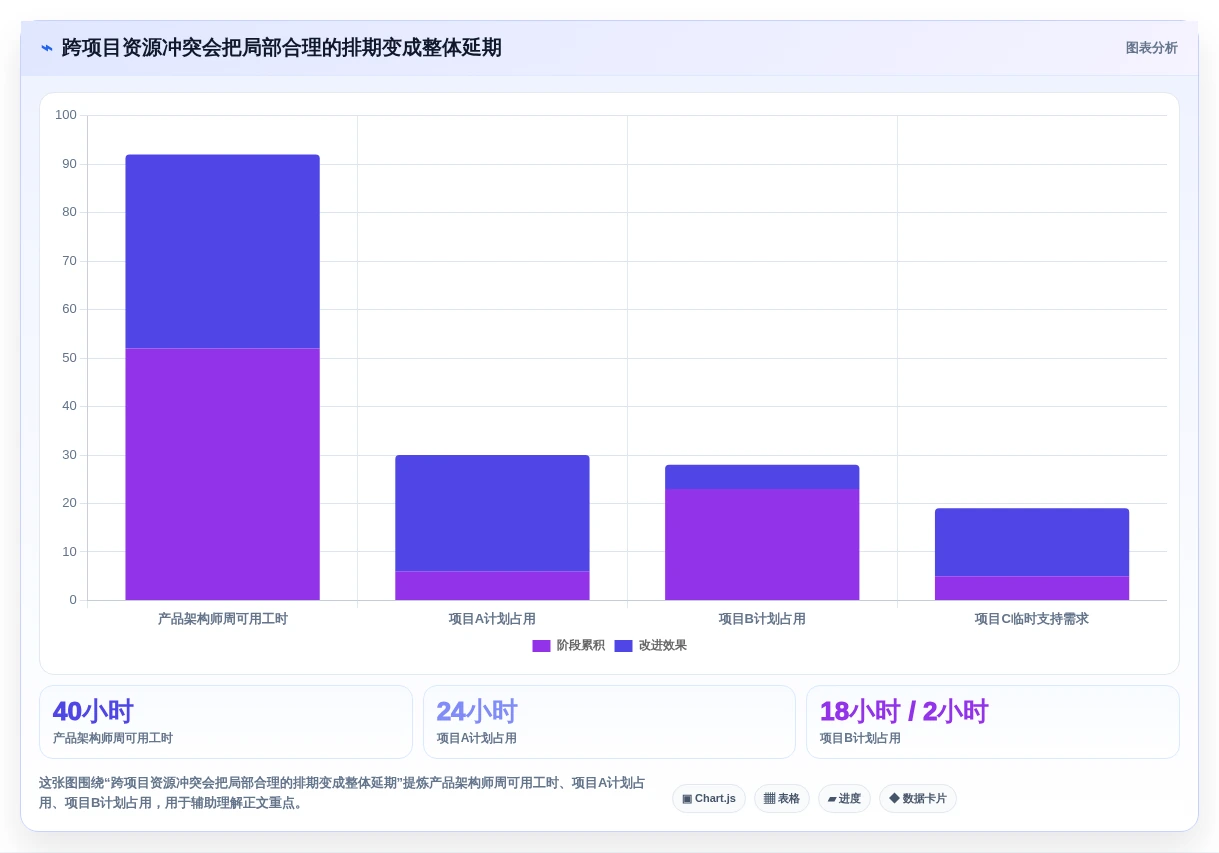Click x-axis label 项目A计划占用
The height and width of the screenshot is (853, 1219).
tap(492, 619)
